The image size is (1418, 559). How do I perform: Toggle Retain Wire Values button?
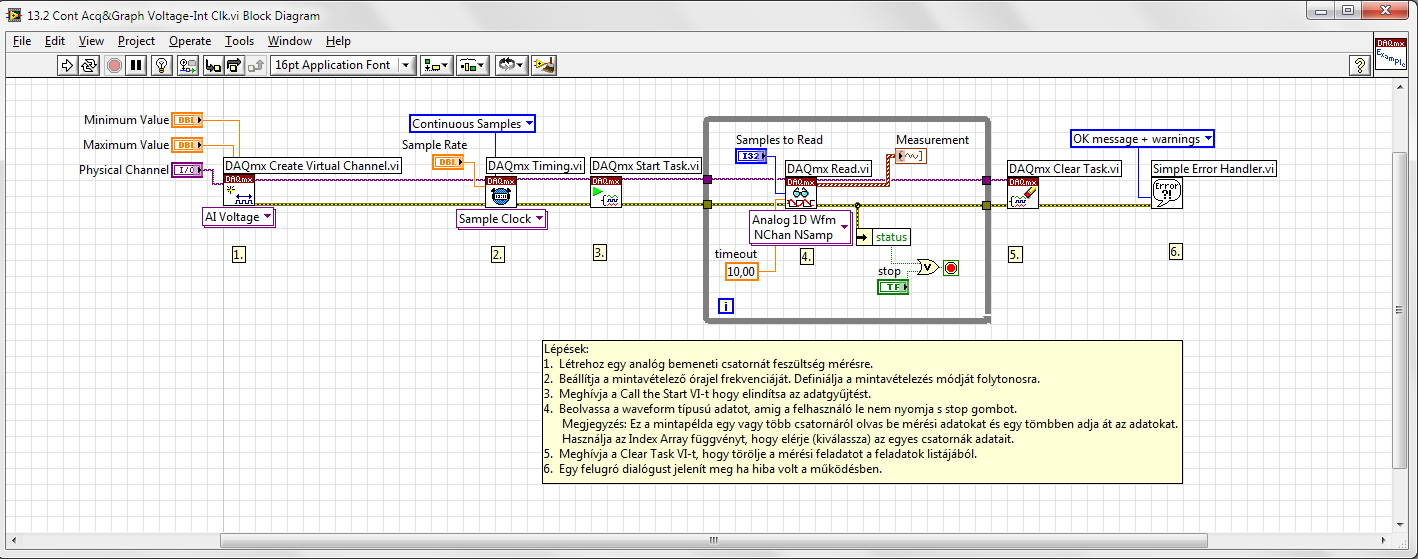click(x=187, y=65)
